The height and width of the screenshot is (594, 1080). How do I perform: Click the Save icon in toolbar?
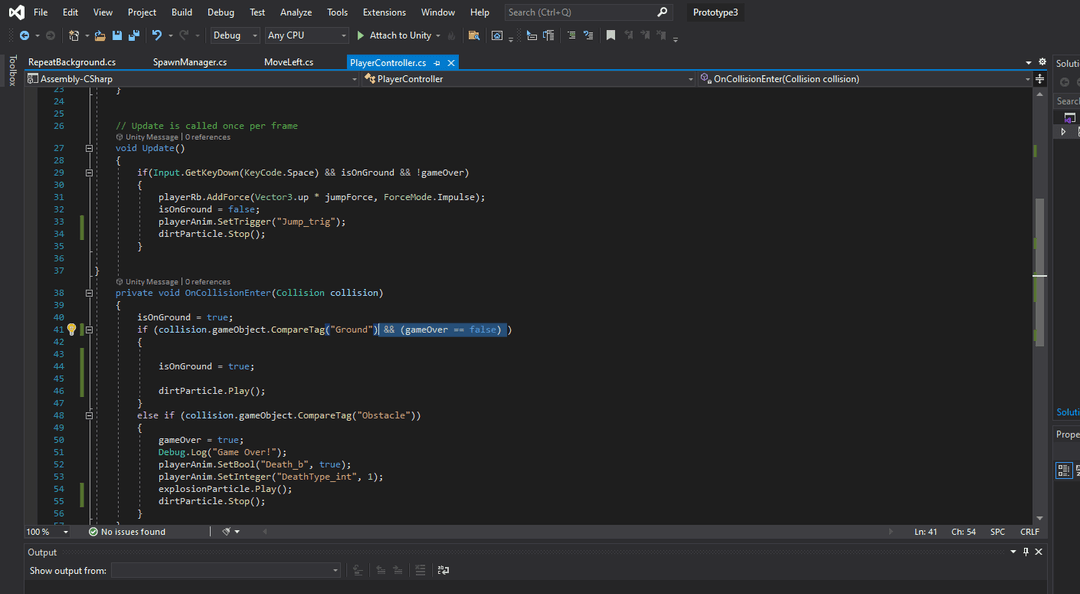pos(117,36)
